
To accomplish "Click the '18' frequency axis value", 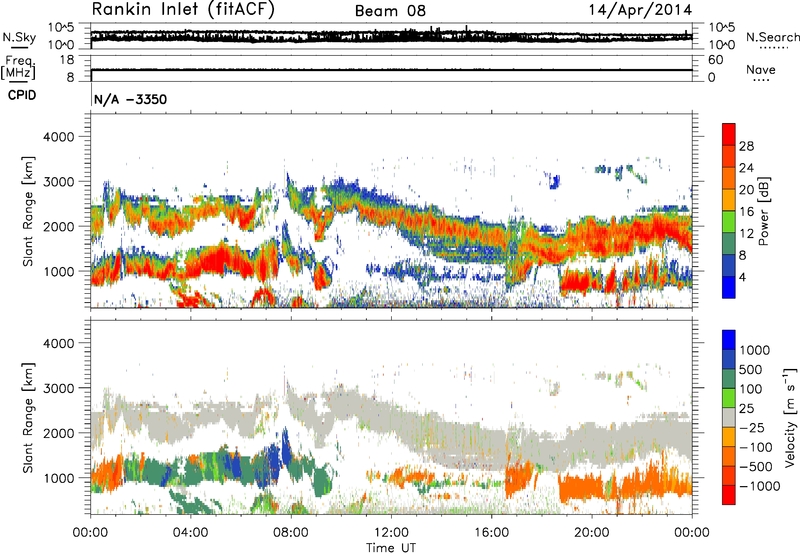I will point(67,60).
